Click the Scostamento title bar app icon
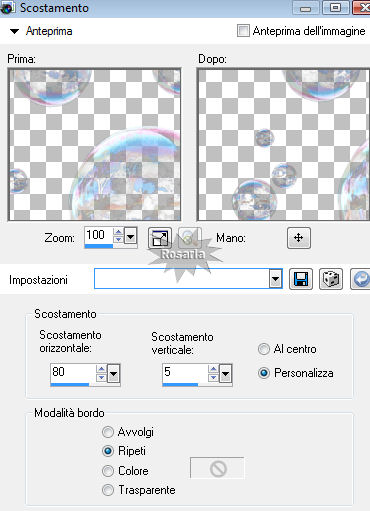Image resolution: width=370 pixels, height=511 pixels. pos(7,8)
